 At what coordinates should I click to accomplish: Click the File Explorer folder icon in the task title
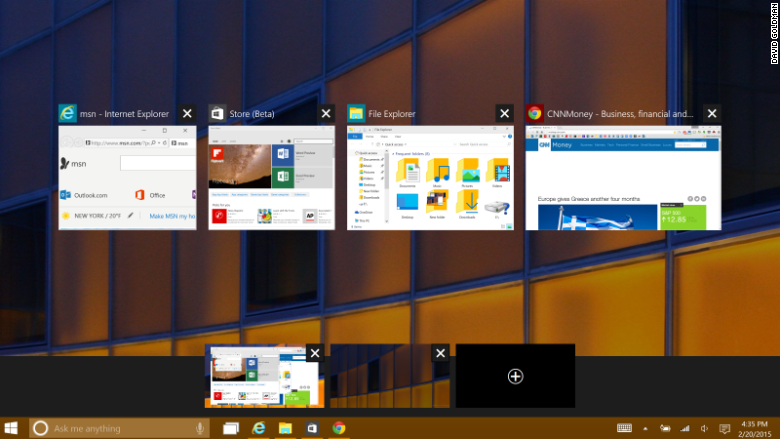point(356,113)
